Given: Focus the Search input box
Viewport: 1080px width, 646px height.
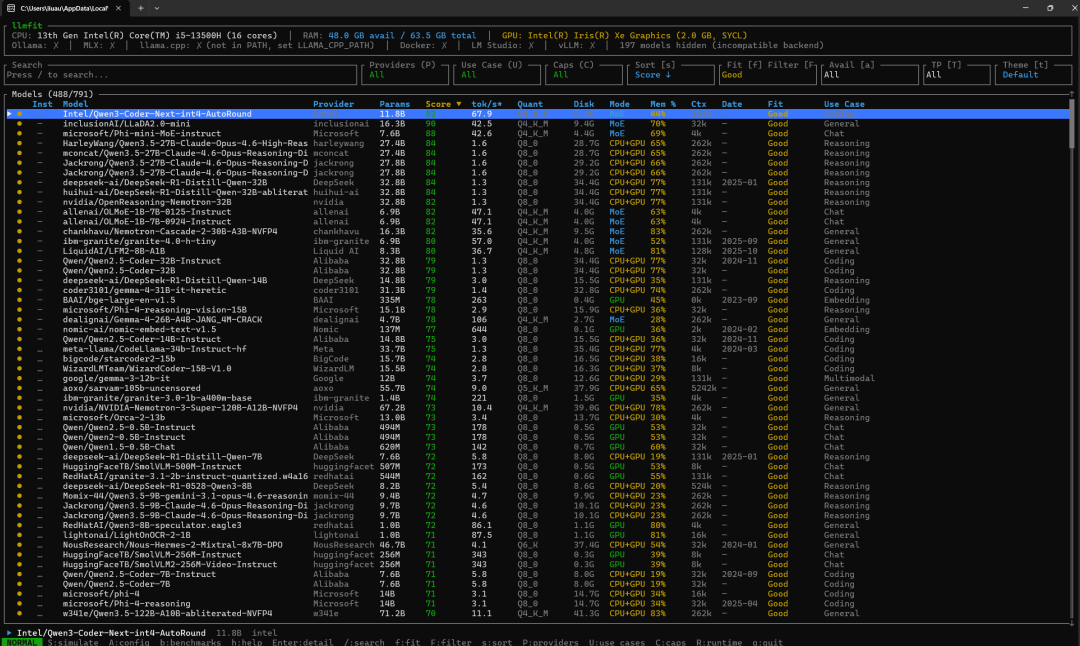Looking at the screenshot, I should point(180,74).
